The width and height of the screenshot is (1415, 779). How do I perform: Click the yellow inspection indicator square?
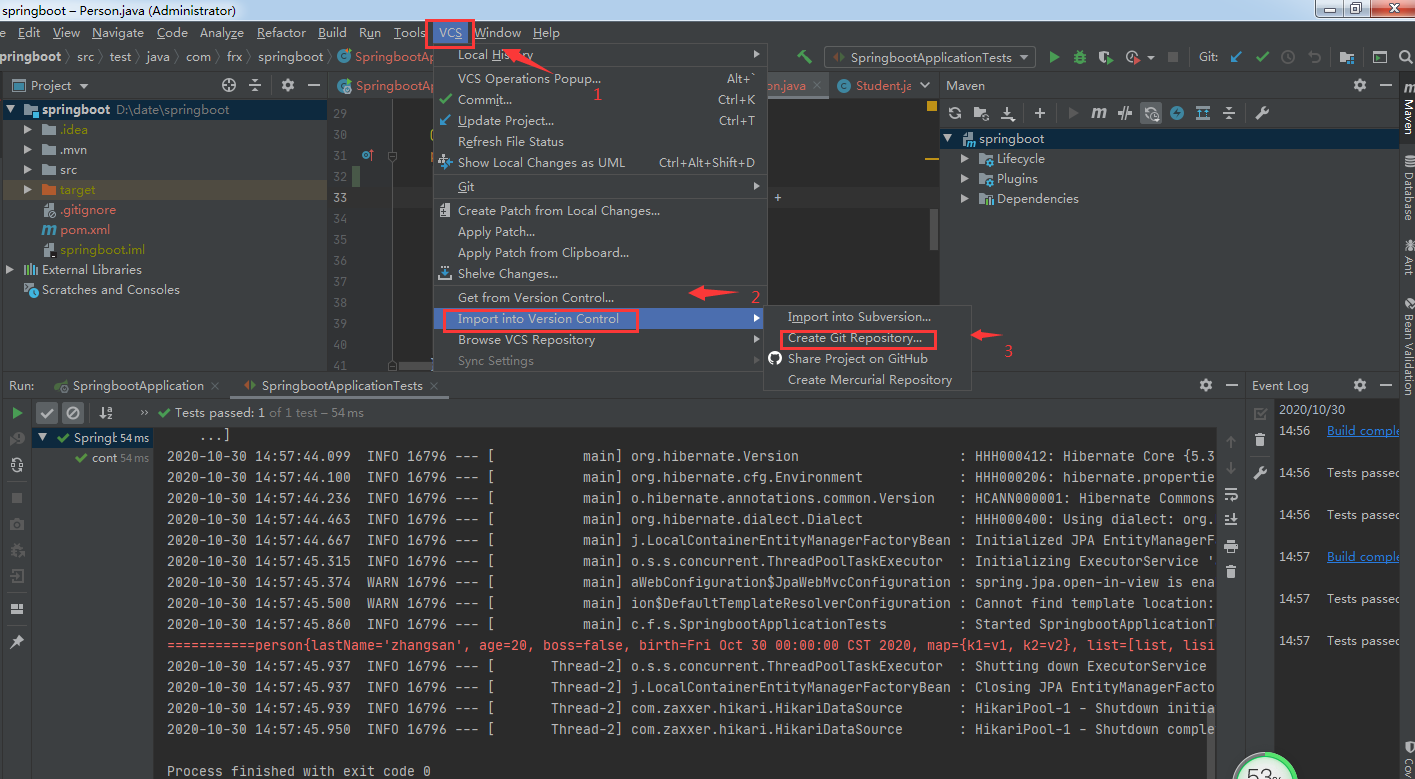[932, 106]
